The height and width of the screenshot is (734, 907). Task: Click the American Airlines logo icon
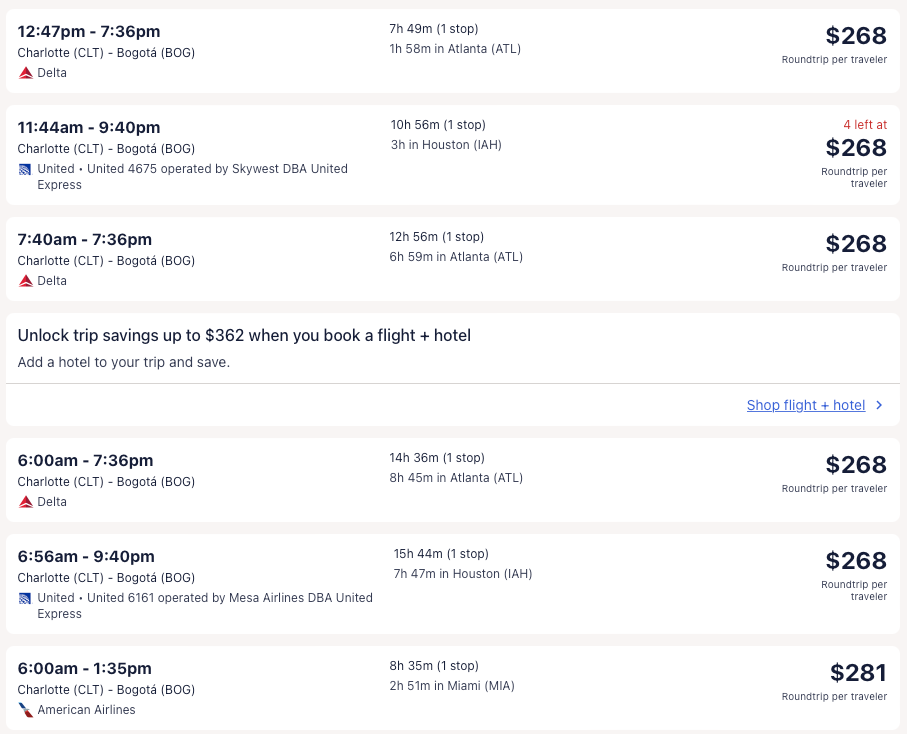point(26,710)
